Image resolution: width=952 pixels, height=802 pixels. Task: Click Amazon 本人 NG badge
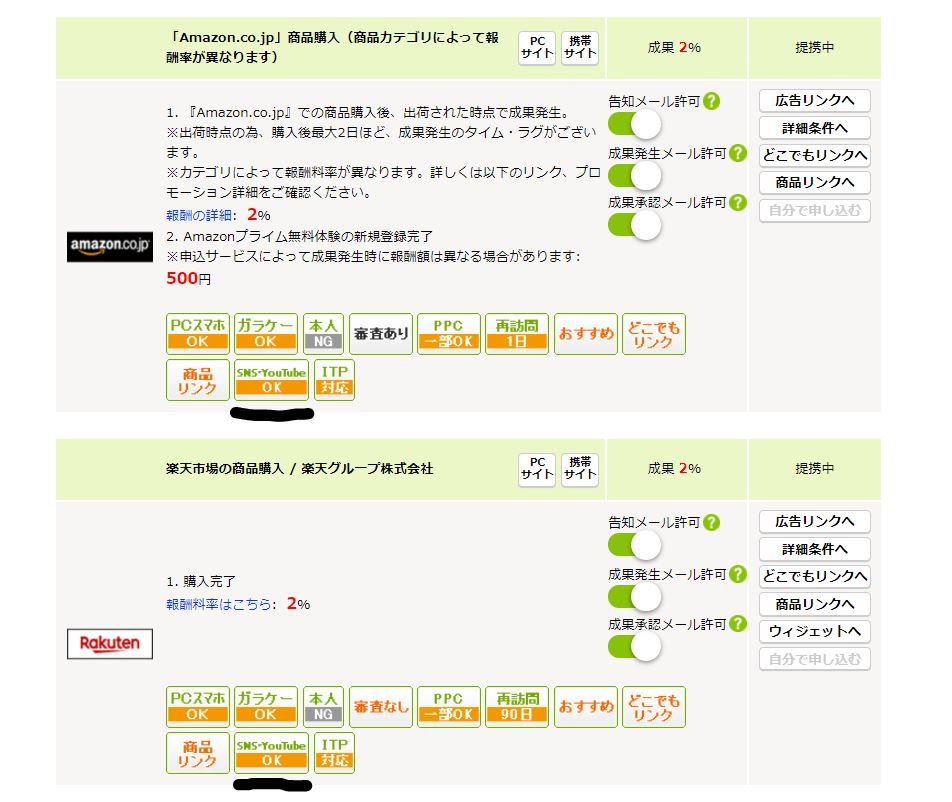click(323, 333)
